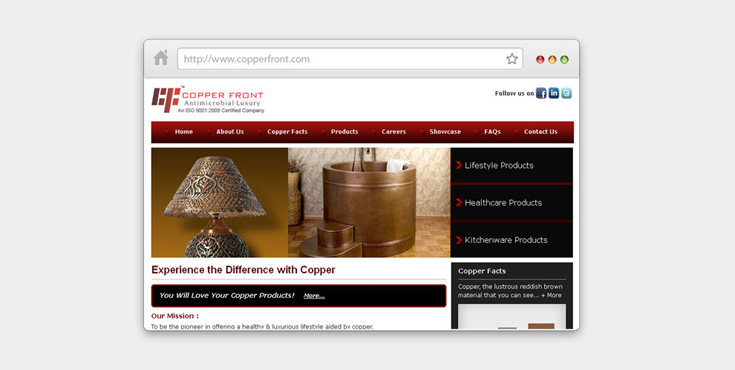Click the 'Our Mission :' heading
This screenshot has width=735, height=370.
coord(175,316)
